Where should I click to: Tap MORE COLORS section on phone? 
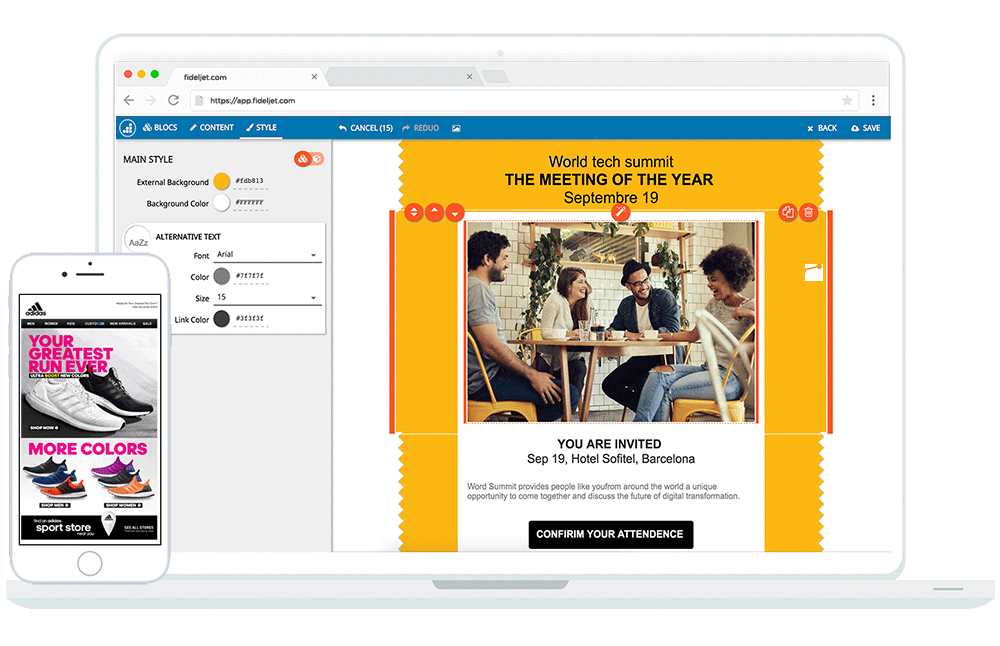[x=89, y=474]
